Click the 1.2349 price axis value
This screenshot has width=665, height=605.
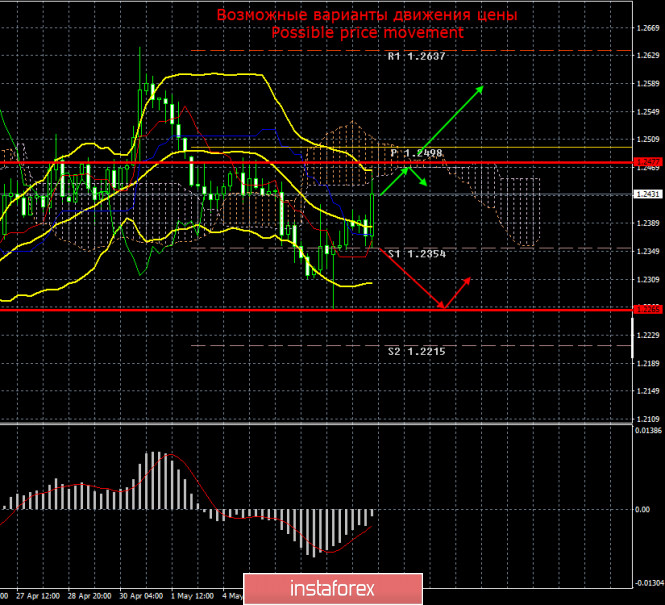click(649, 252)
